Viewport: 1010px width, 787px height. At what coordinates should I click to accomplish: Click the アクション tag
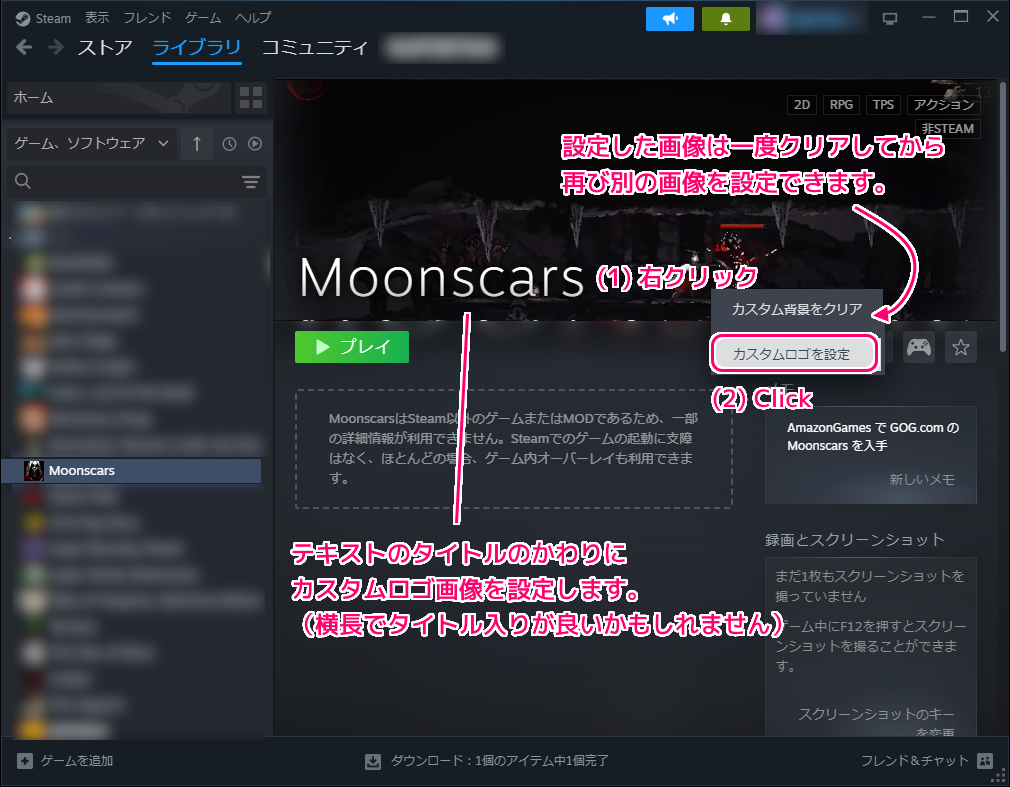tap(944, 104)
